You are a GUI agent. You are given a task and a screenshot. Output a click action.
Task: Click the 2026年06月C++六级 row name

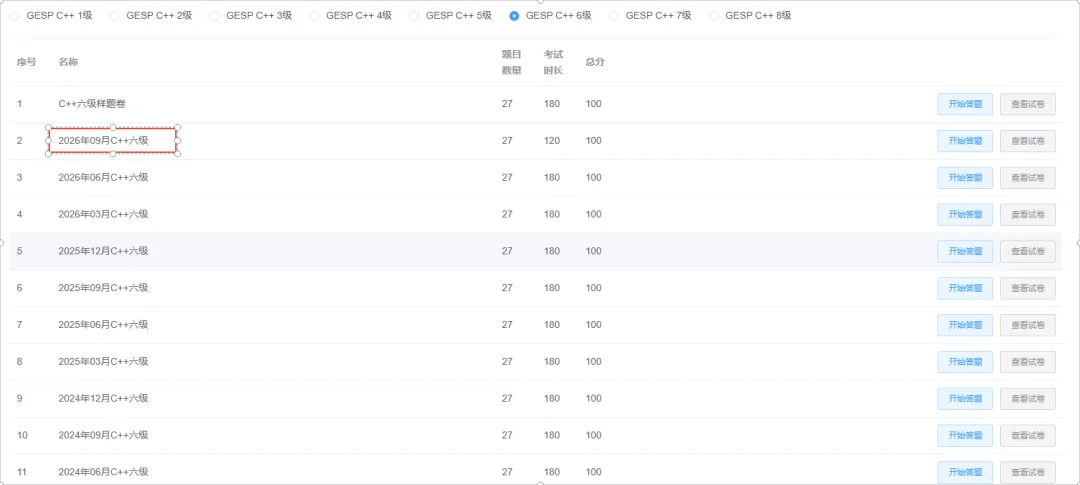point(103,178)
